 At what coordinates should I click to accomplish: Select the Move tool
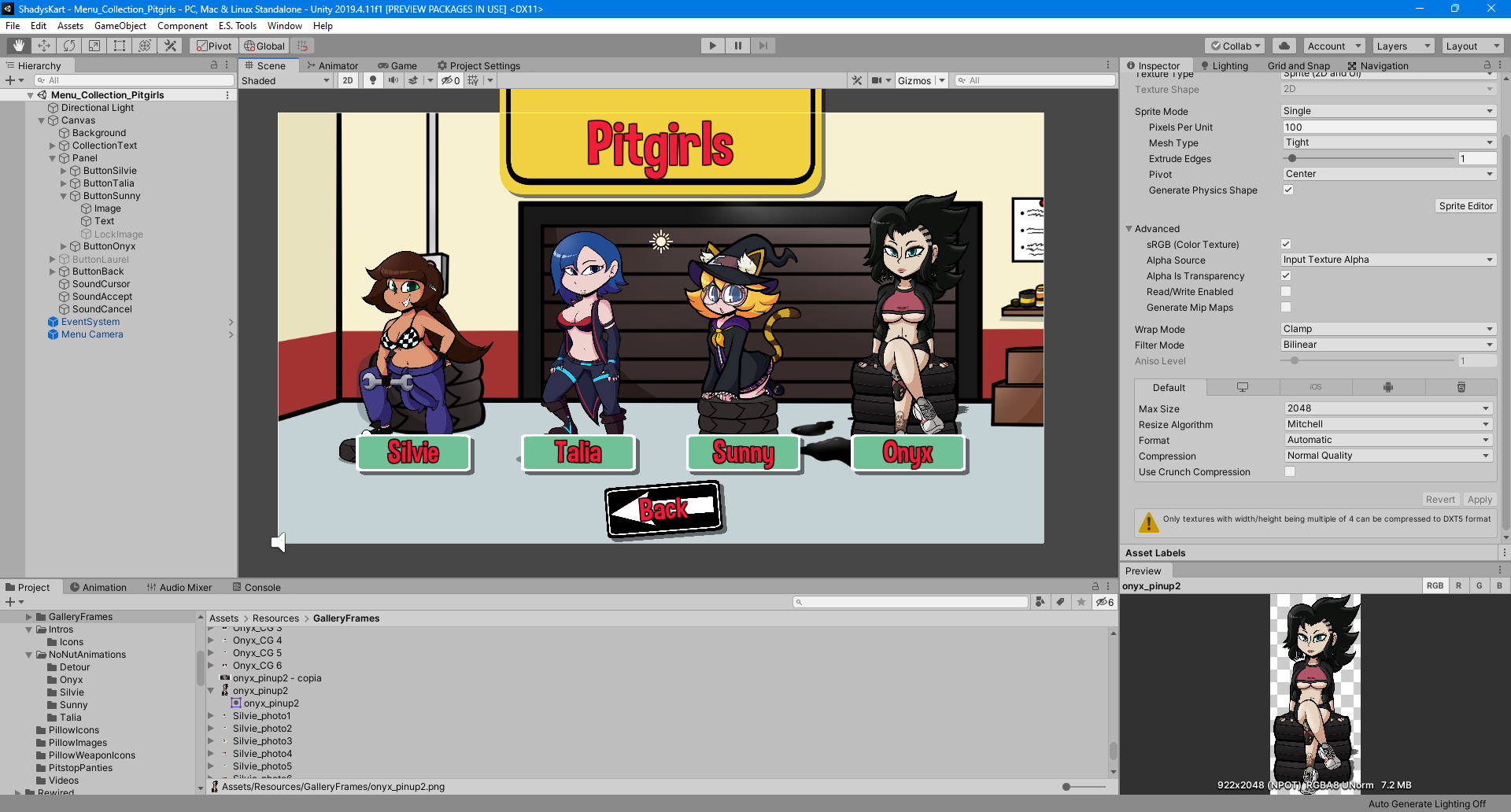tap(44, 46)
